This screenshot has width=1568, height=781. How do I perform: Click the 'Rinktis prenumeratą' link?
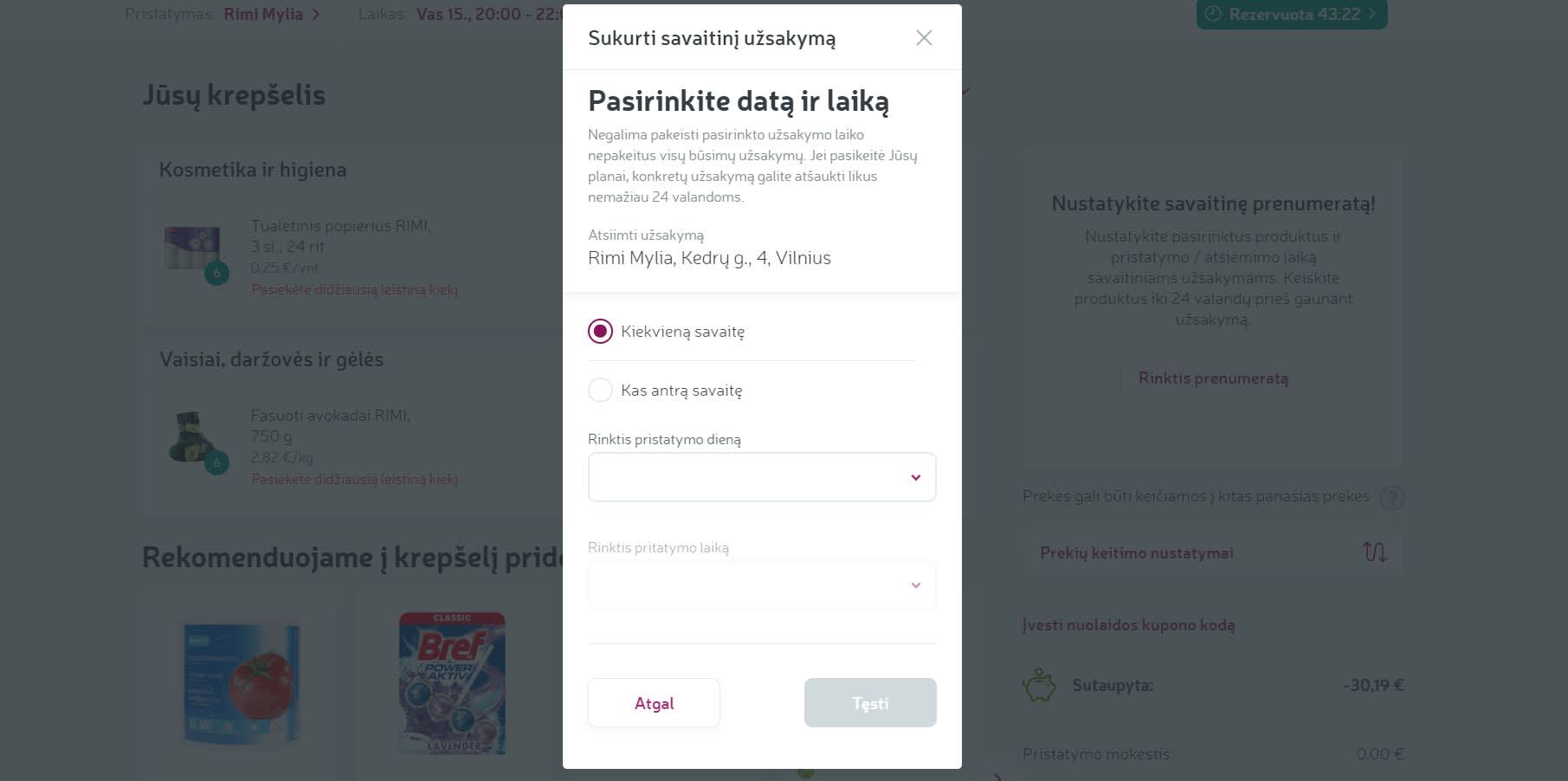tap(1213, 378)
